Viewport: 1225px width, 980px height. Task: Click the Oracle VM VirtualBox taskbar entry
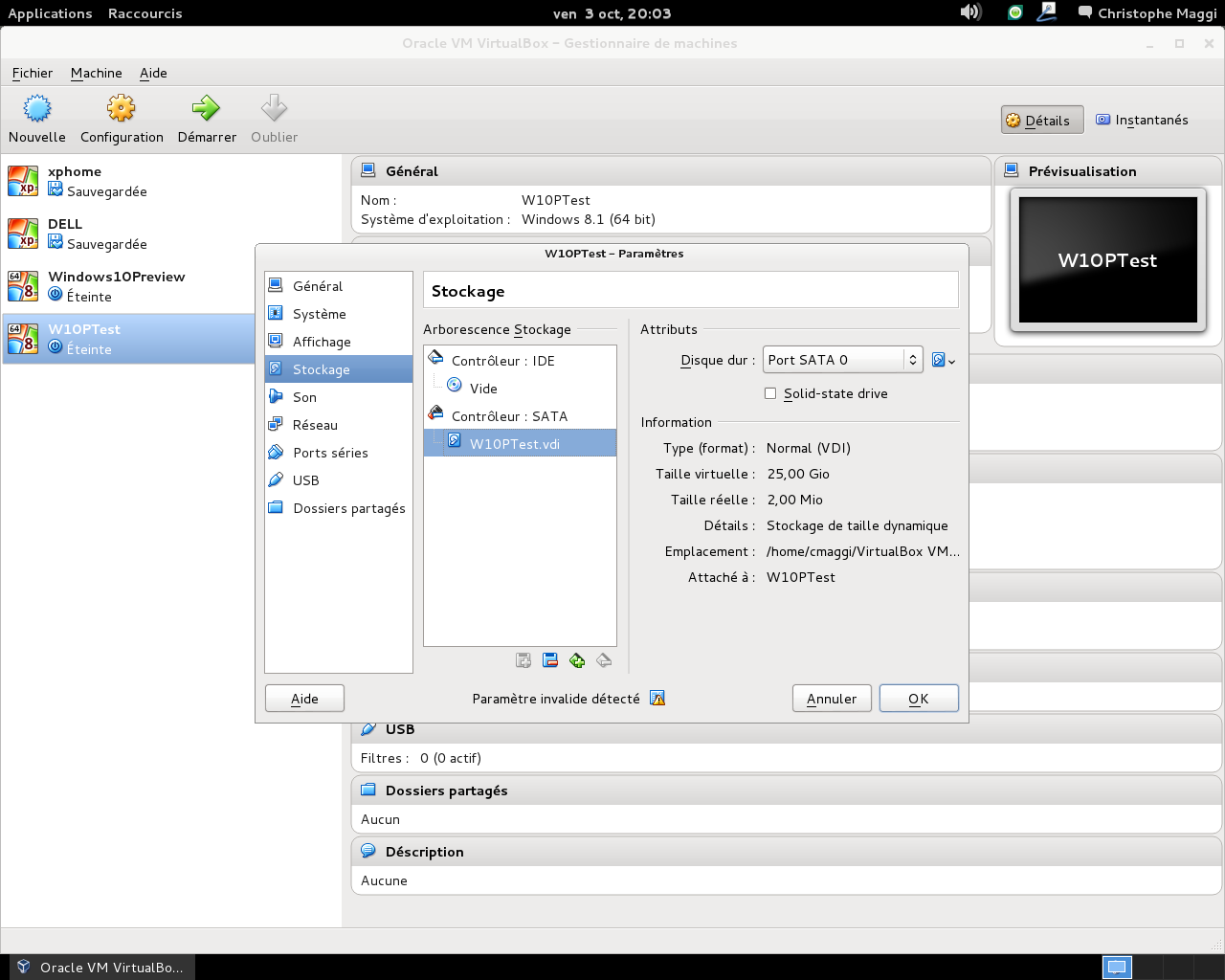coord(100,968)
